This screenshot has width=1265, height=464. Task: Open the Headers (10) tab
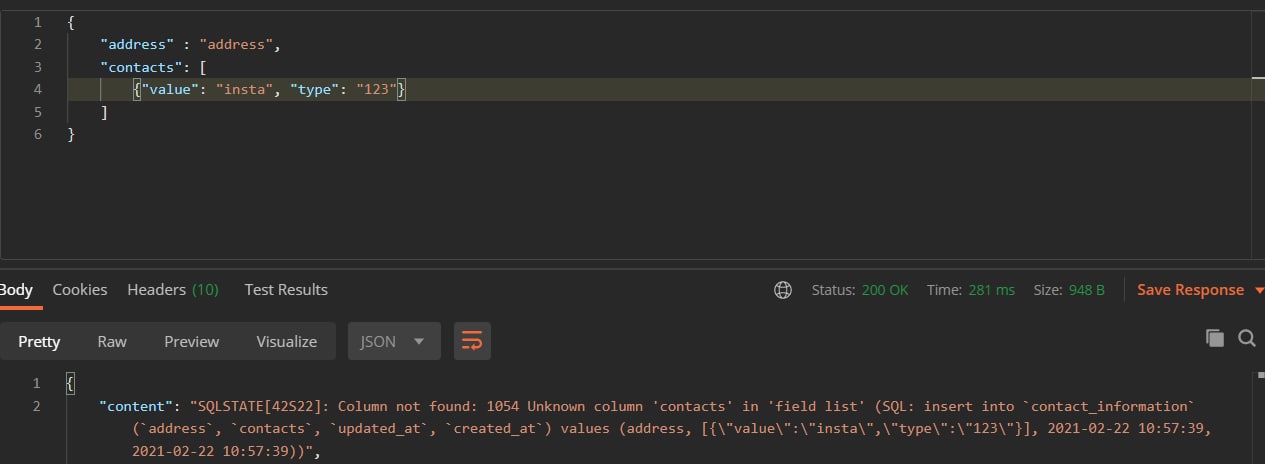coord(173,290)
